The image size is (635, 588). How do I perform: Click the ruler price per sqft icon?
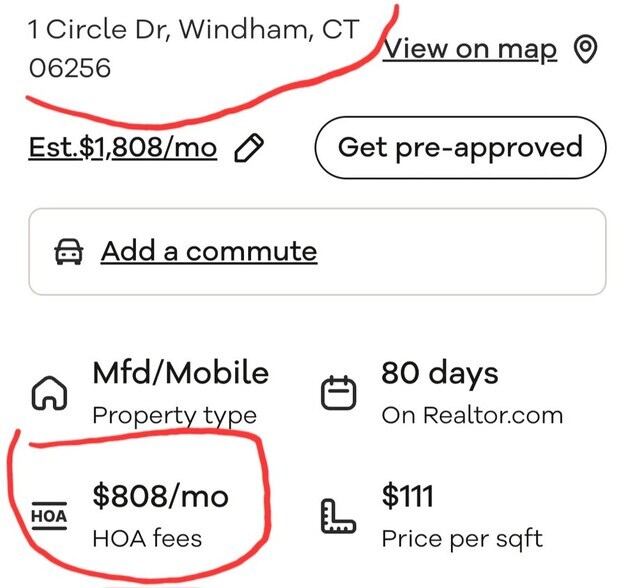pyautogui.click(x=338, y=516)
